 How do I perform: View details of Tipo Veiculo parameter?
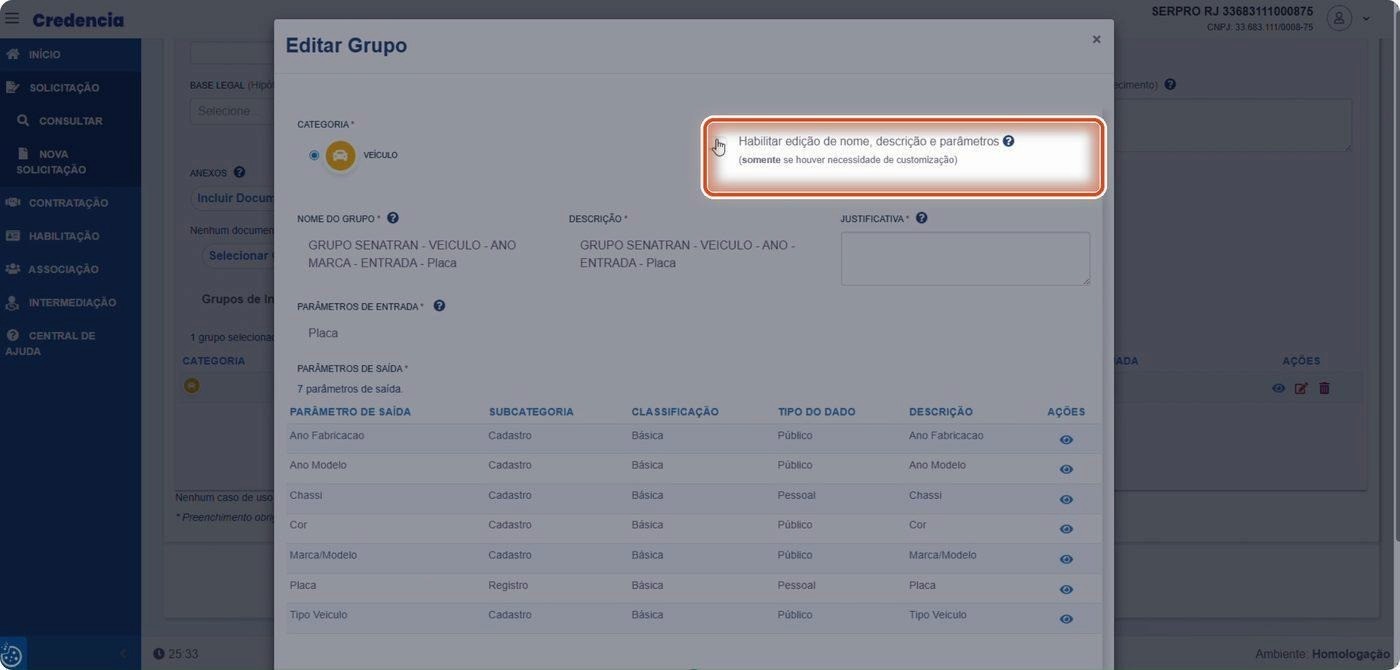click(1066, 619)
